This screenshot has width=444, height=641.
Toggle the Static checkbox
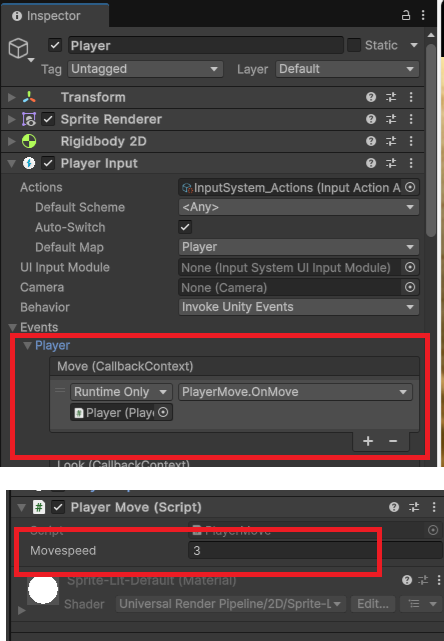tap(354, 45)
